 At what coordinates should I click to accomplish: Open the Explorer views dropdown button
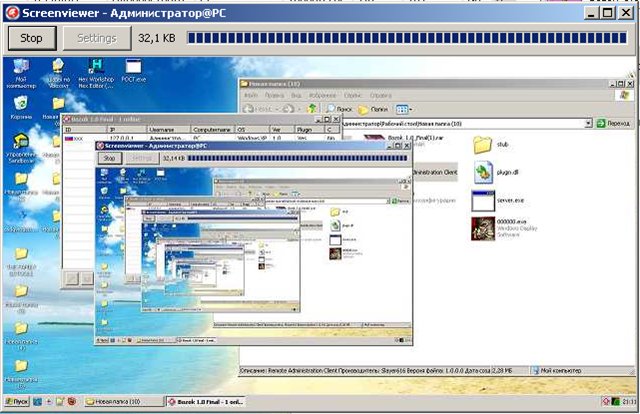point(404,109)
